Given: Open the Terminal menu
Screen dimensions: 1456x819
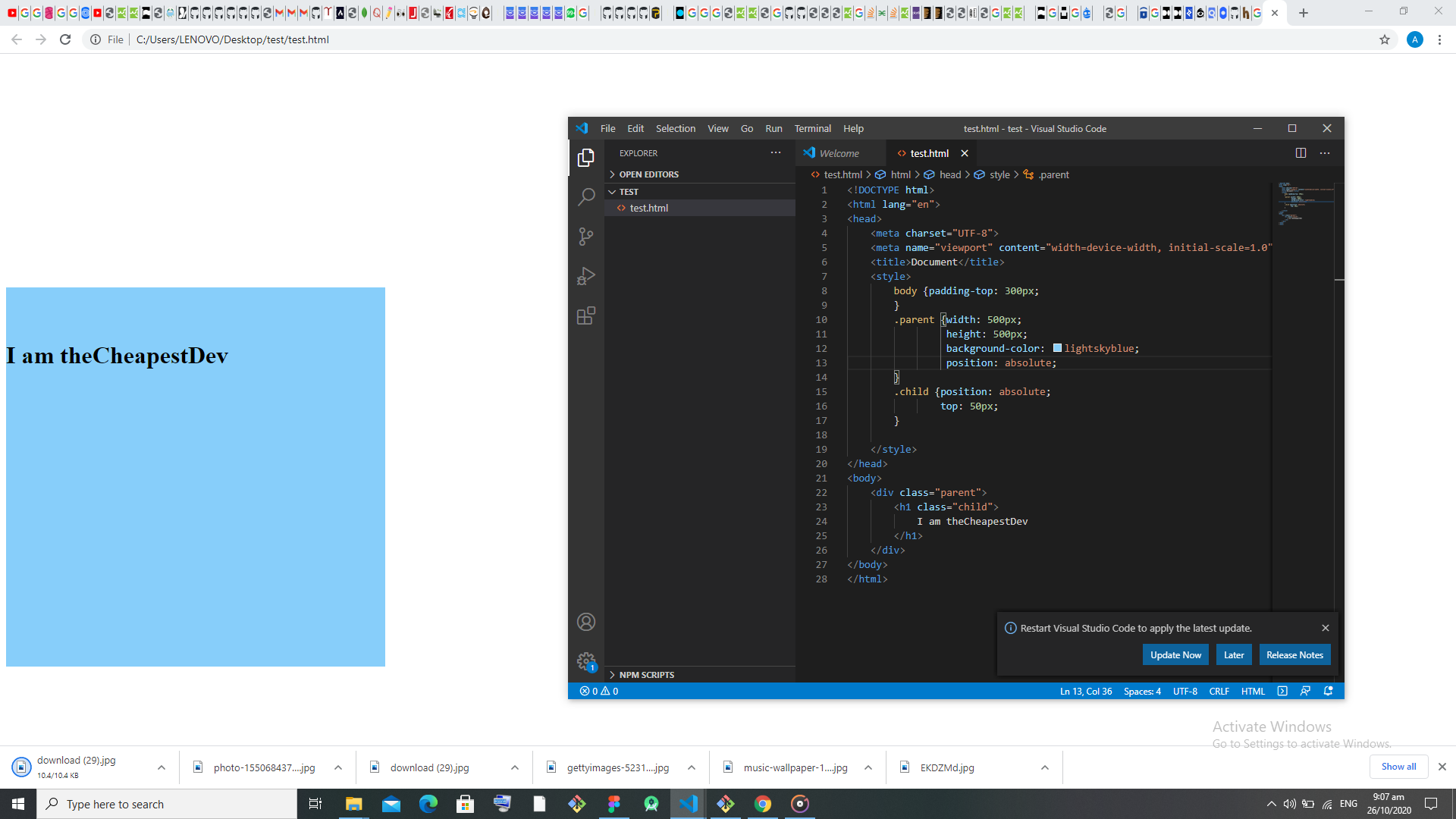Looking at the screenshot, I should pos(812,129).
